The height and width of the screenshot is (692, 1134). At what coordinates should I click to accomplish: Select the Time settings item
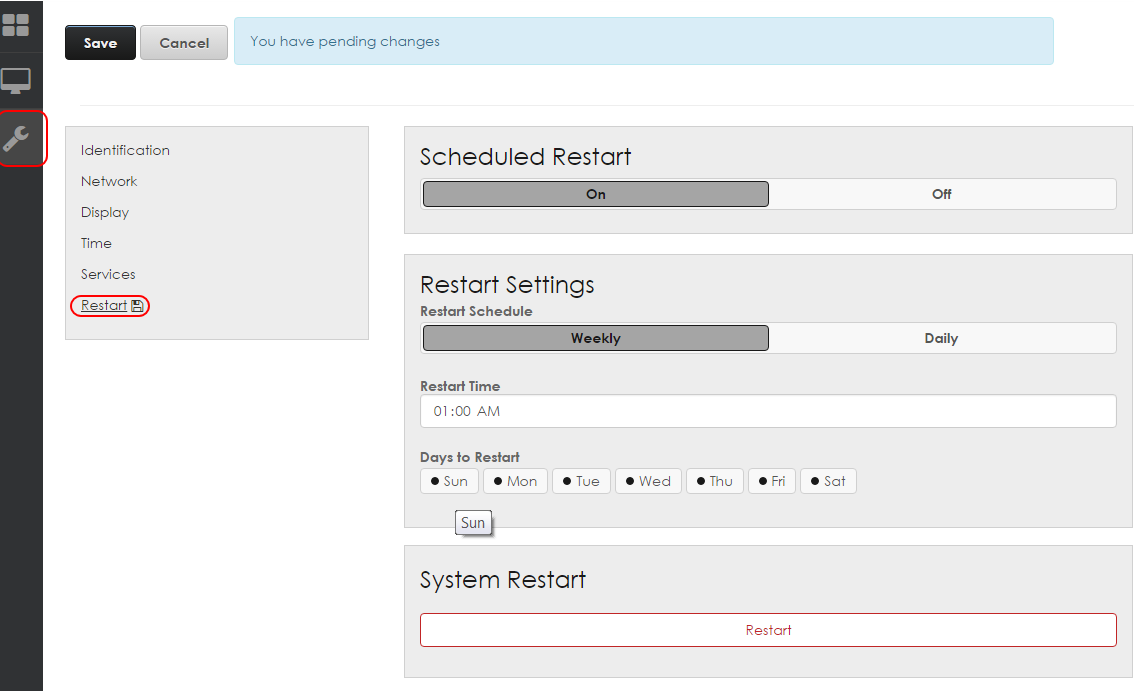(96, 243)
